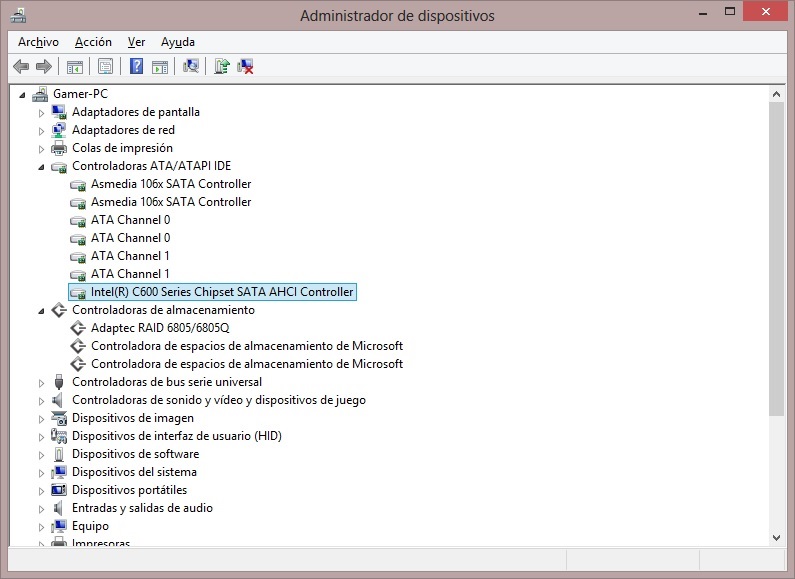795x579 pixels.
Task: Click the Back arrow toolbar icon
Action: click(21, 66)
